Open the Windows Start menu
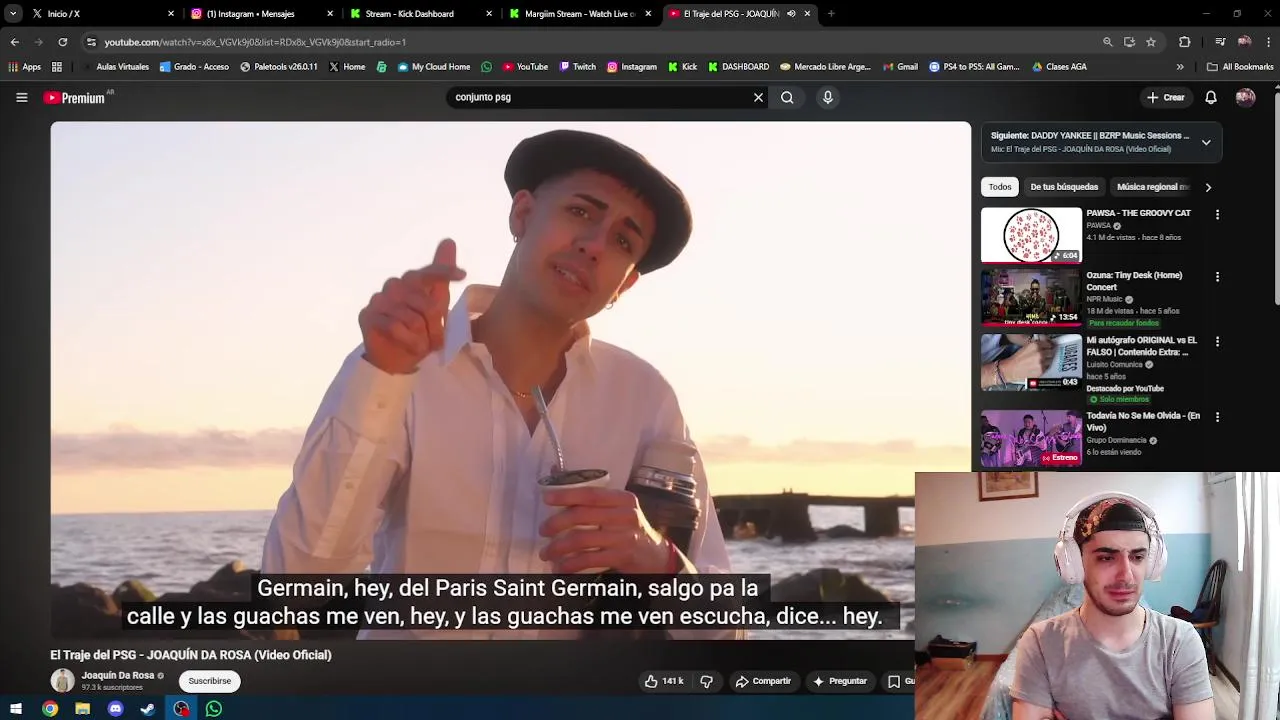 pos(16,709)
